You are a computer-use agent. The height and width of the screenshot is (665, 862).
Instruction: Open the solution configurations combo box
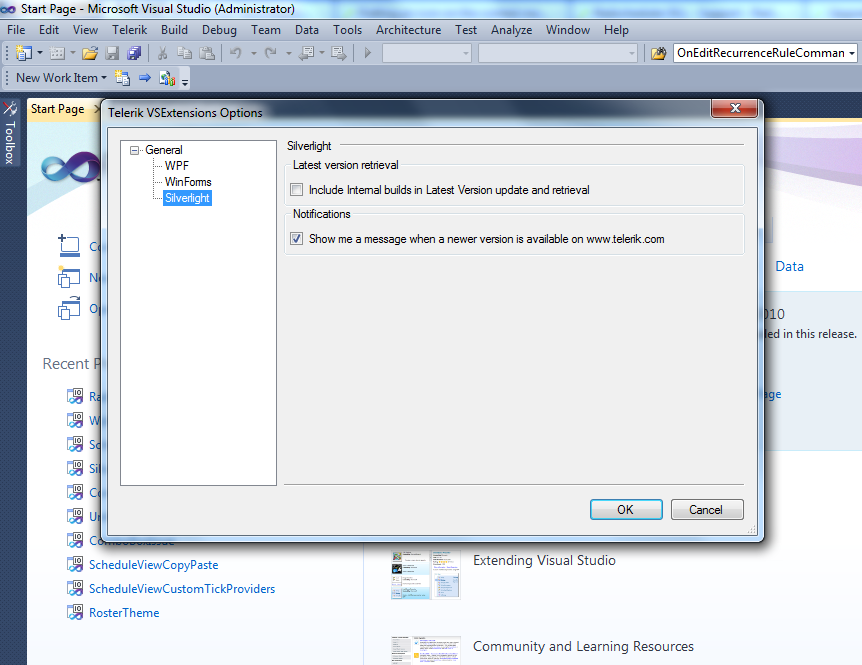(427, 53)
